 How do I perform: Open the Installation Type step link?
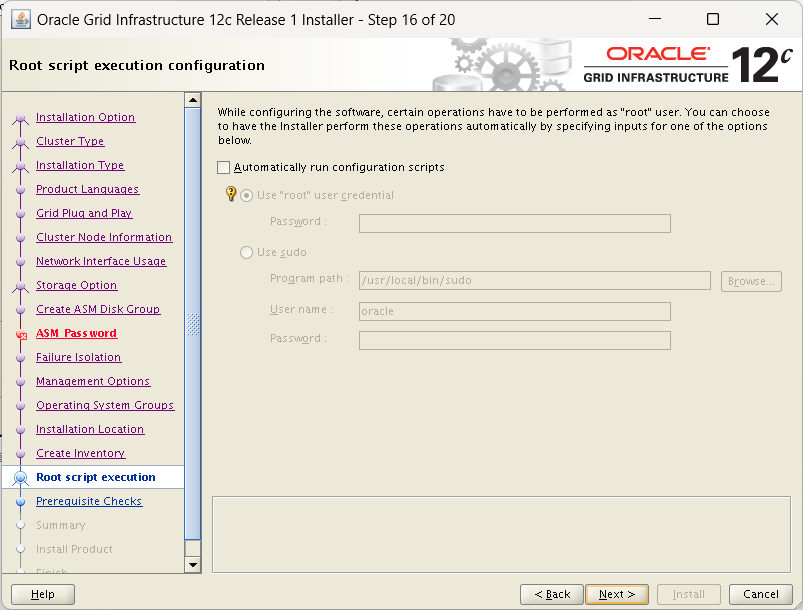click(x=80, y=165)
